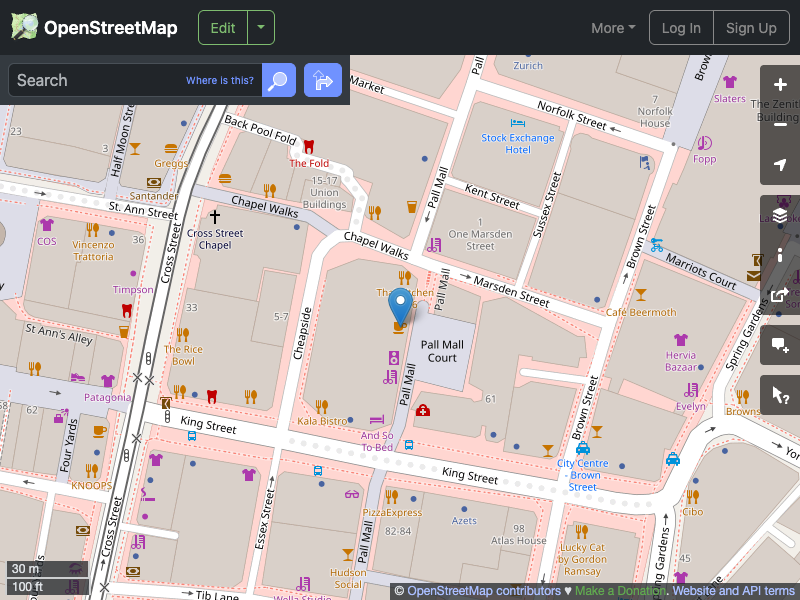This screenshot has width=800, height=600.
Task: Expand the Edit mode dropdown arrow
Action: pyautogui.click(x=260, y=27)
